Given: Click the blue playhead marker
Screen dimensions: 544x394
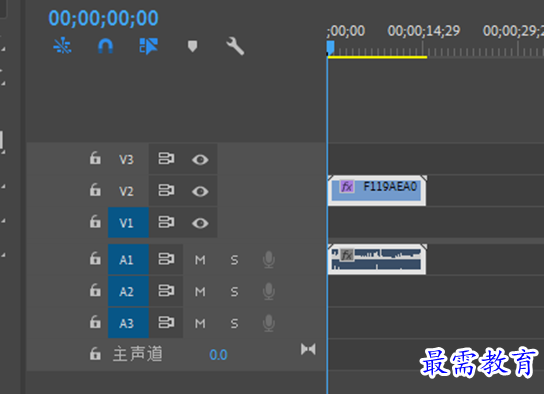Looking at the screenshot, I should [330, 48].
